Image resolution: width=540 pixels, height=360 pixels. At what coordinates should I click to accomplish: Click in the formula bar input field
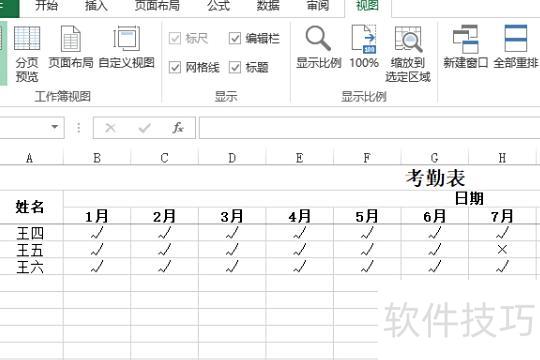point(369,128)
